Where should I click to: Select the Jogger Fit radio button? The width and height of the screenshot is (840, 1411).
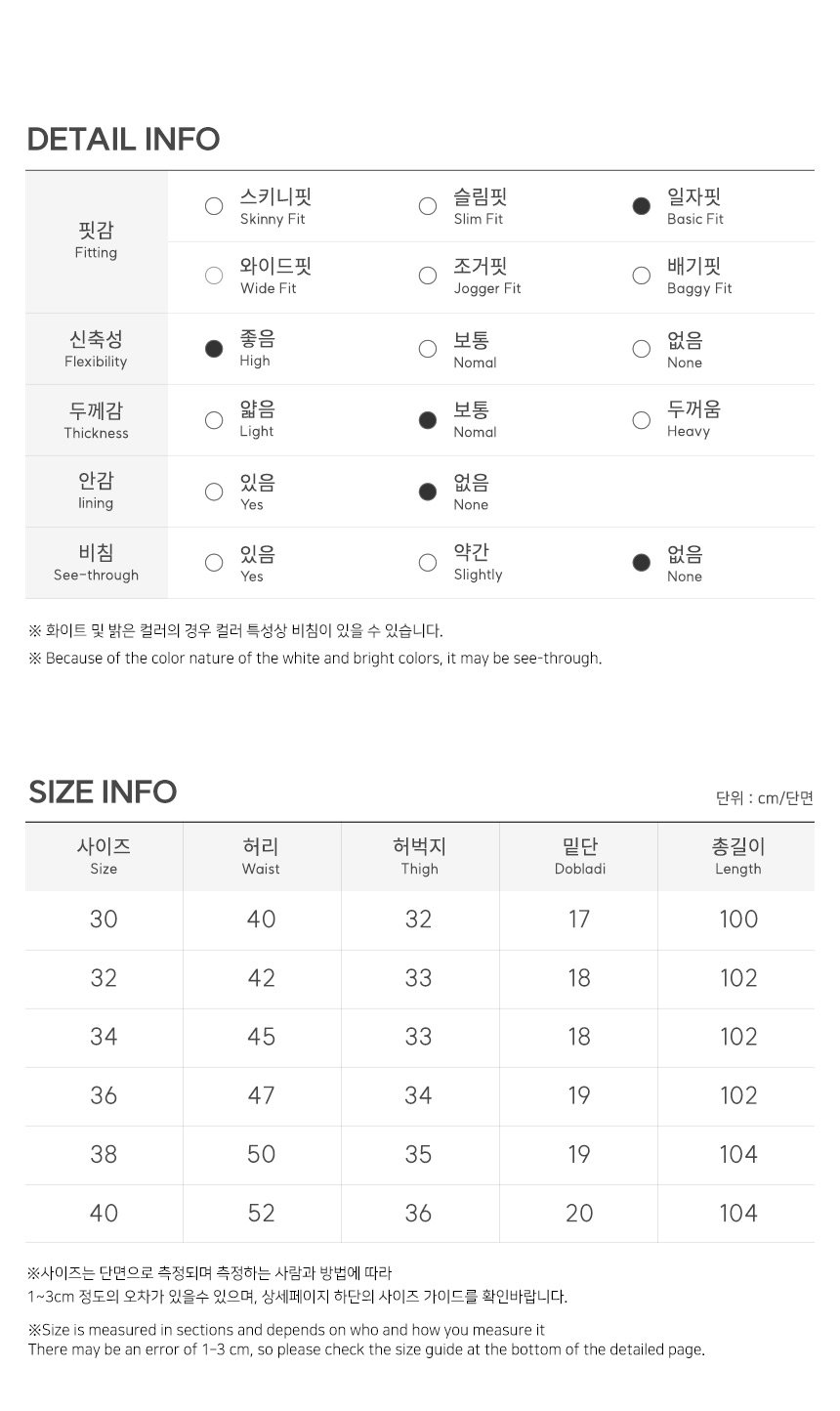tap(427, 276)
